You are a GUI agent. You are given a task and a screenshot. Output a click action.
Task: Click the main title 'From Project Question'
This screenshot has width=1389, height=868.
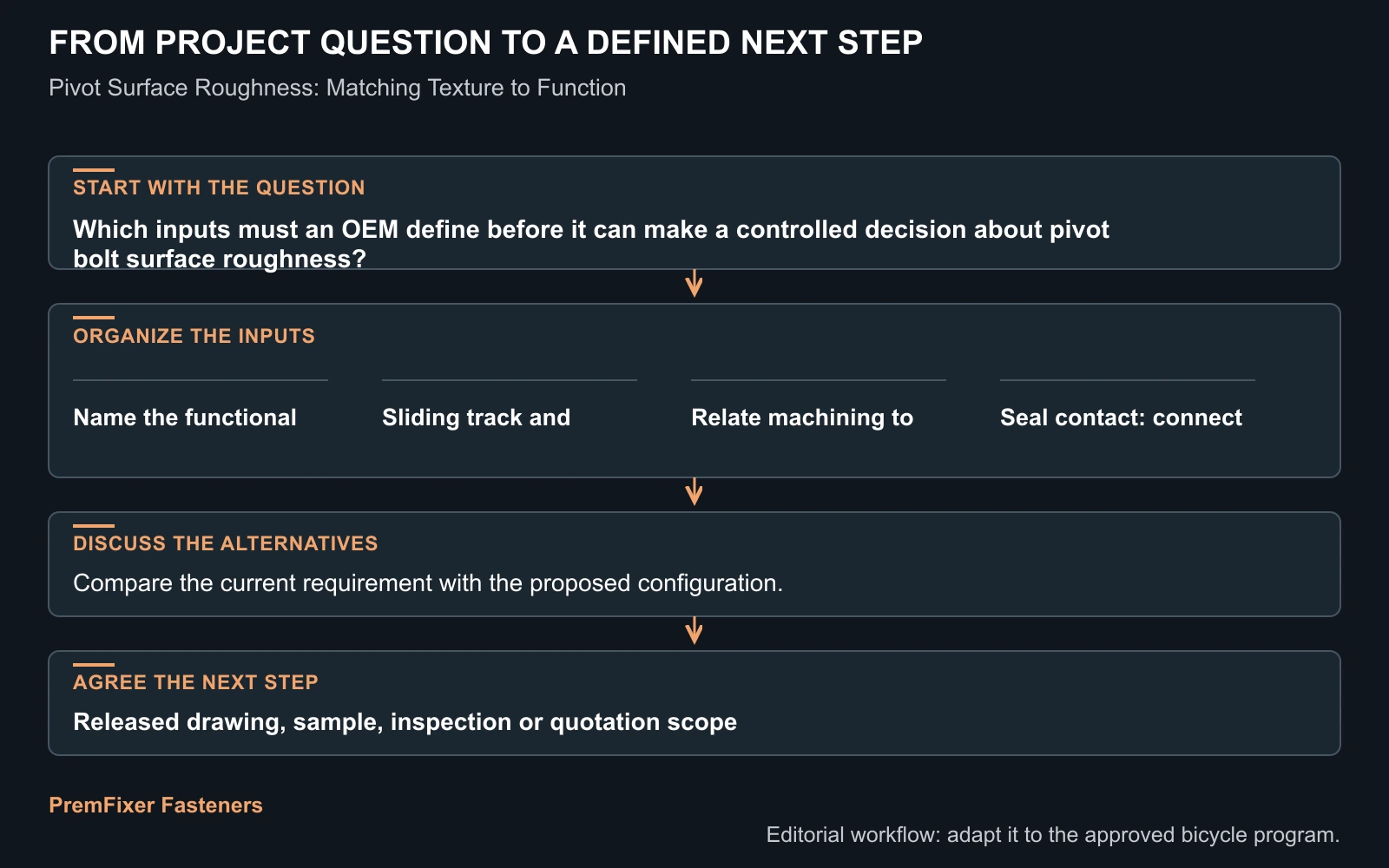tap(485, 43)
